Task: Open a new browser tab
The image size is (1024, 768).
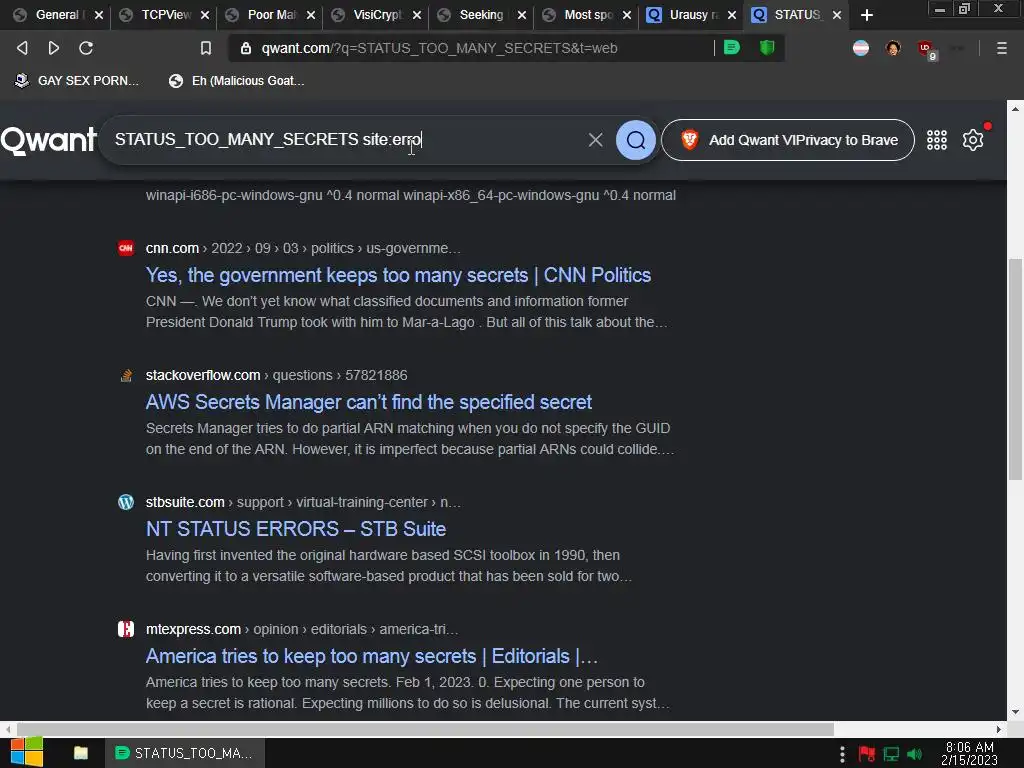Action: 867,15
